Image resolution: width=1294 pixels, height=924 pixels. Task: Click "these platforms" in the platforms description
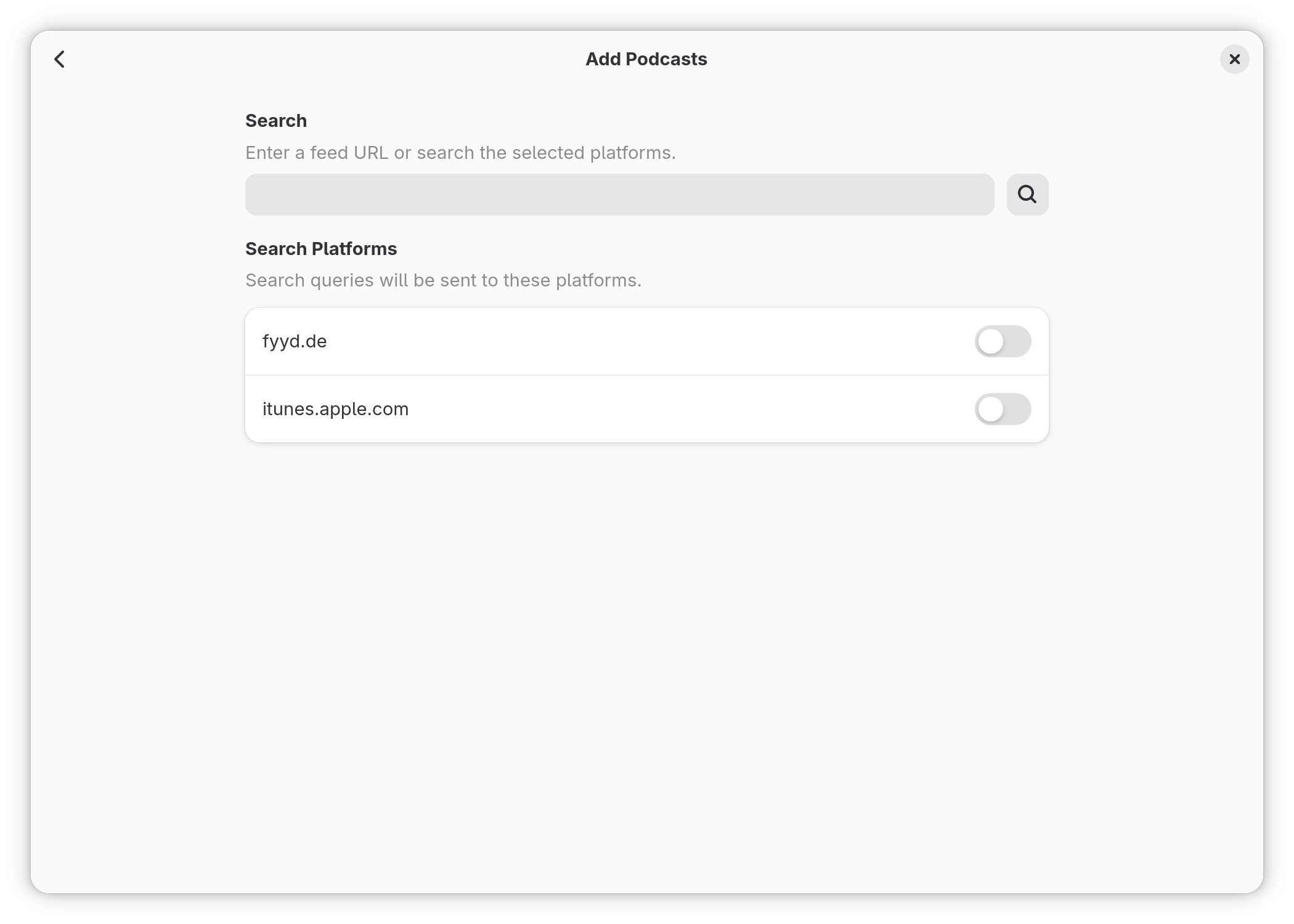click(572, 280)
